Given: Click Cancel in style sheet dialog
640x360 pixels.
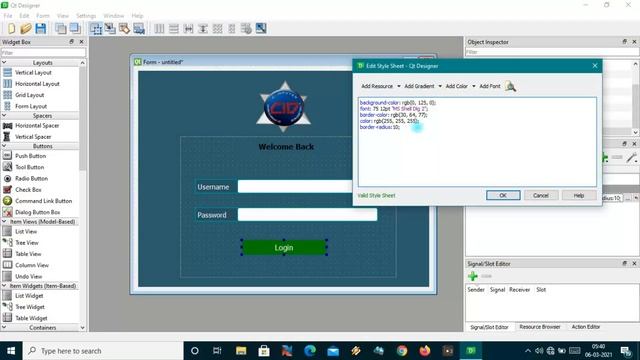Looking at the screenshot, I should [x=540, y=196].
